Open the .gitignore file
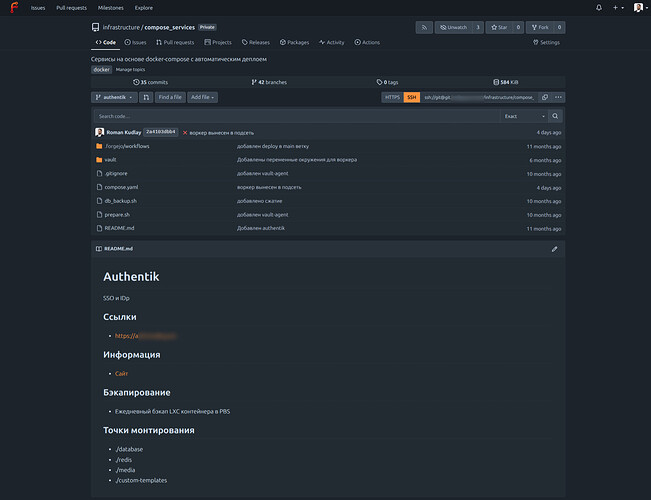The height and width of the screenshot is (500, 651). tap(116, 174)
